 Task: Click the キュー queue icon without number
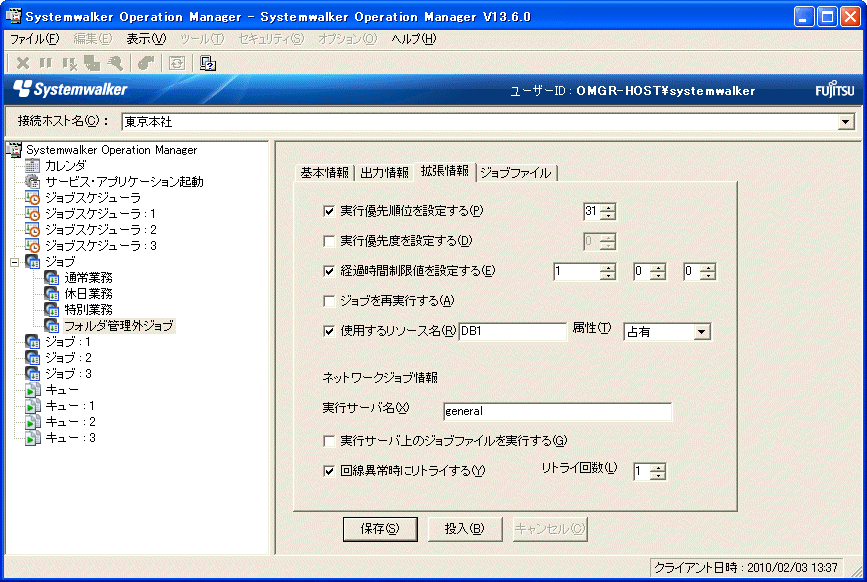coord(33,390)
